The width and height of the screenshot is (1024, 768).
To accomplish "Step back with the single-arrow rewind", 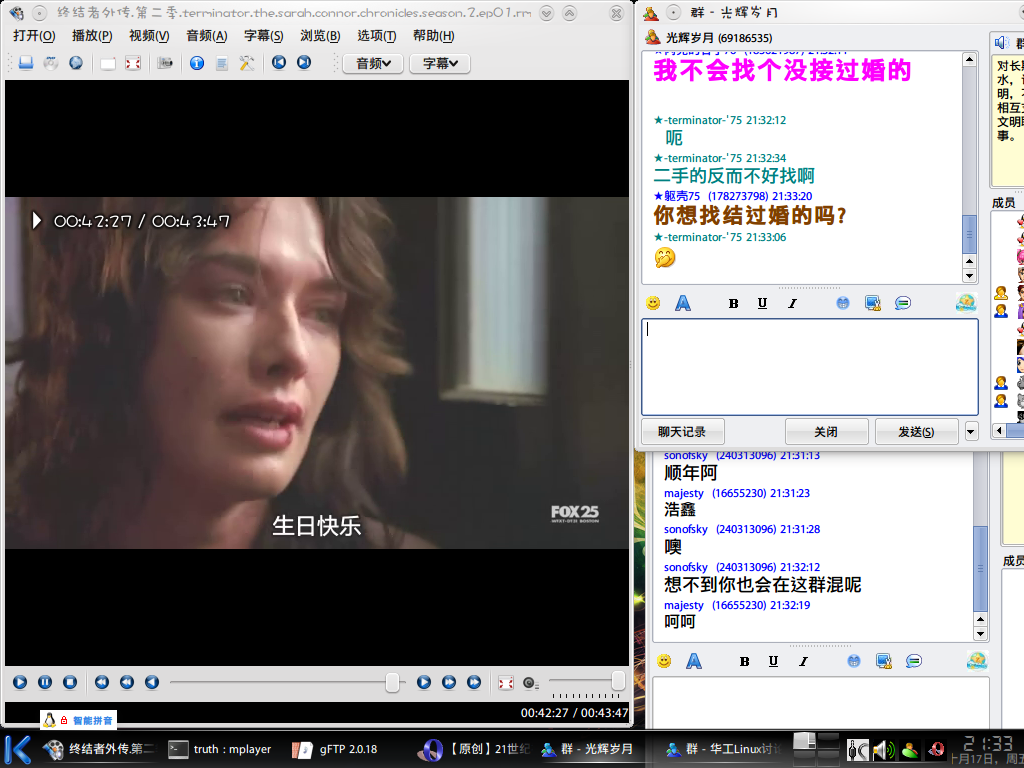I will pos(152,682).
